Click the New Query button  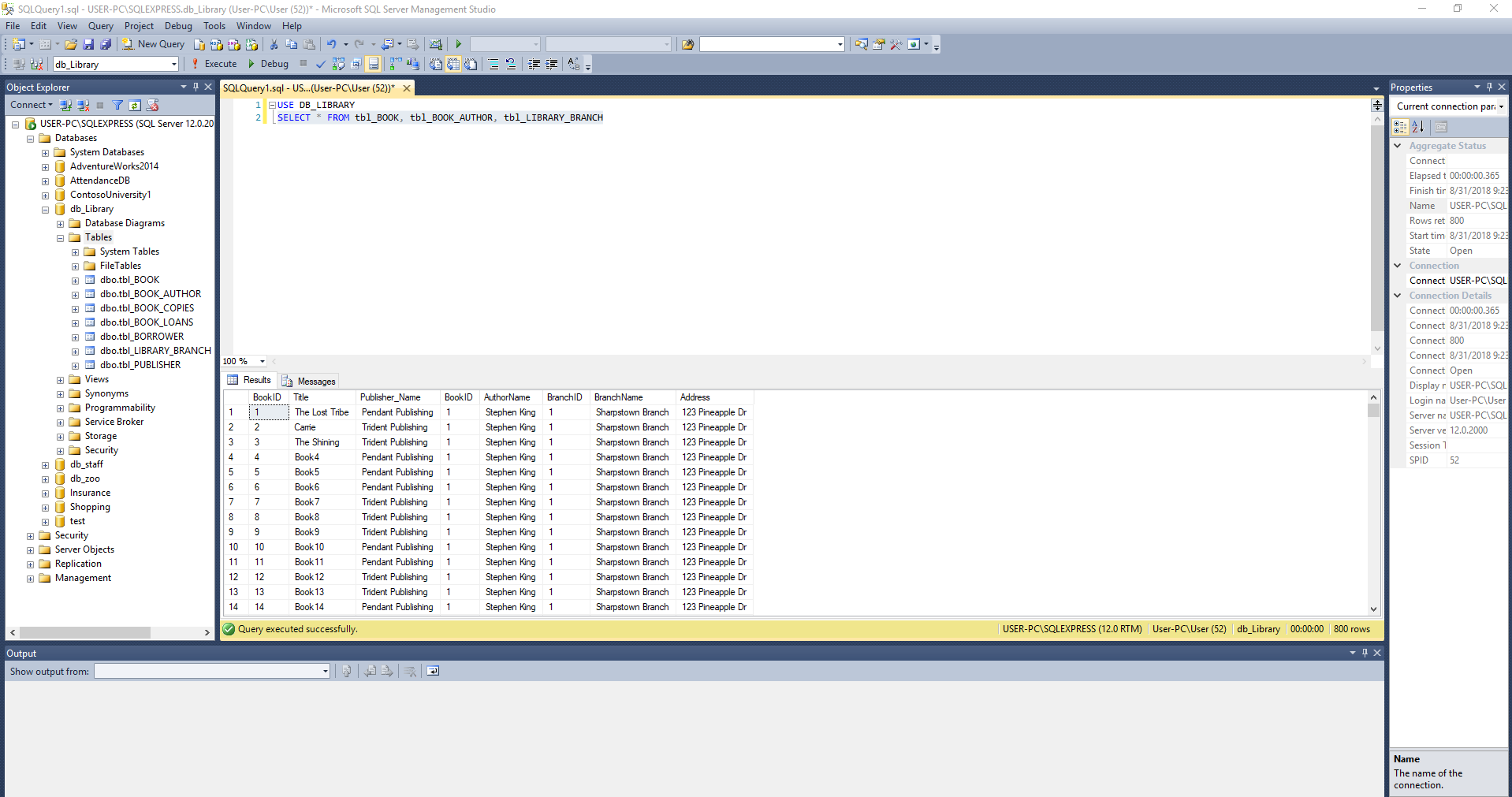click(x=153, y=44)
